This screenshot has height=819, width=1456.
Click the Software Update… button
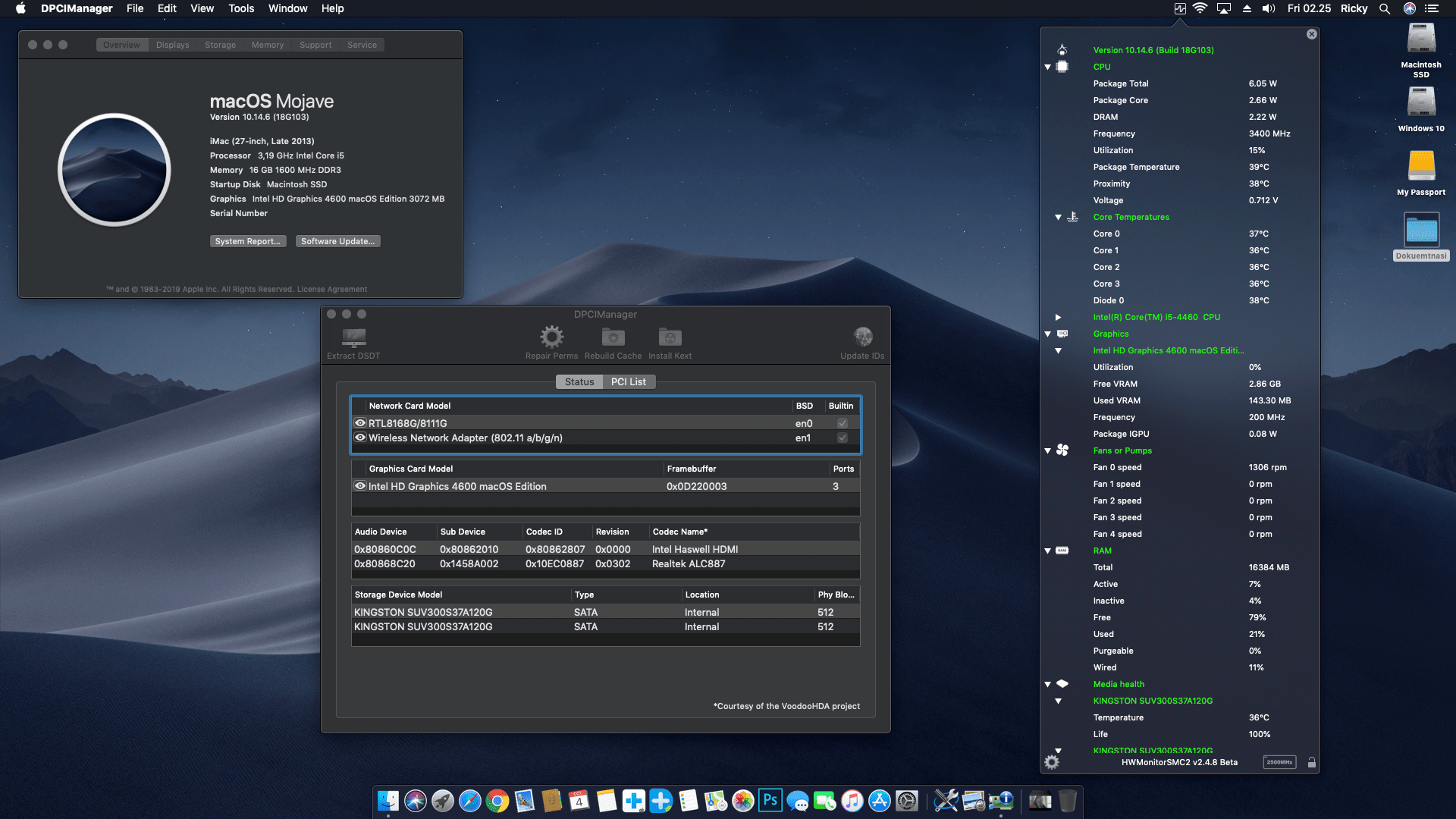tap(338, 241)
